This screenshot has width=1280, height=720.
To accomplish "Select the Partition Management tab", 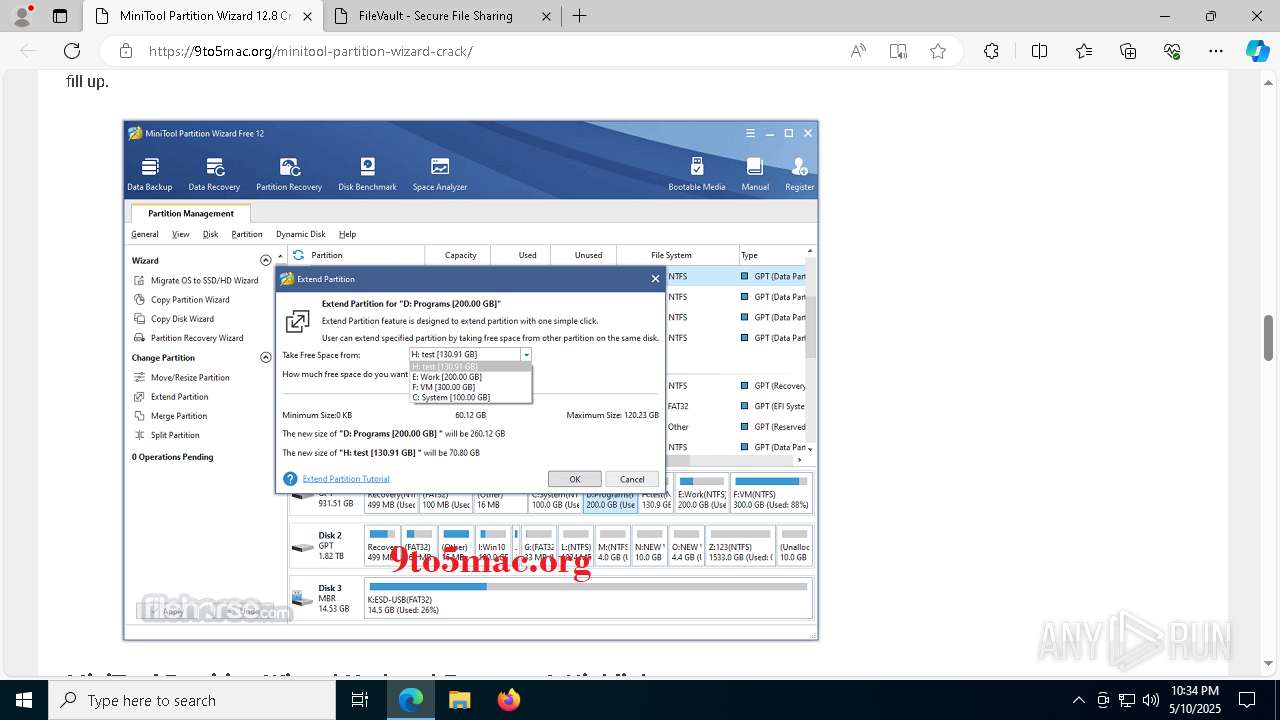I will click(191, 213).
